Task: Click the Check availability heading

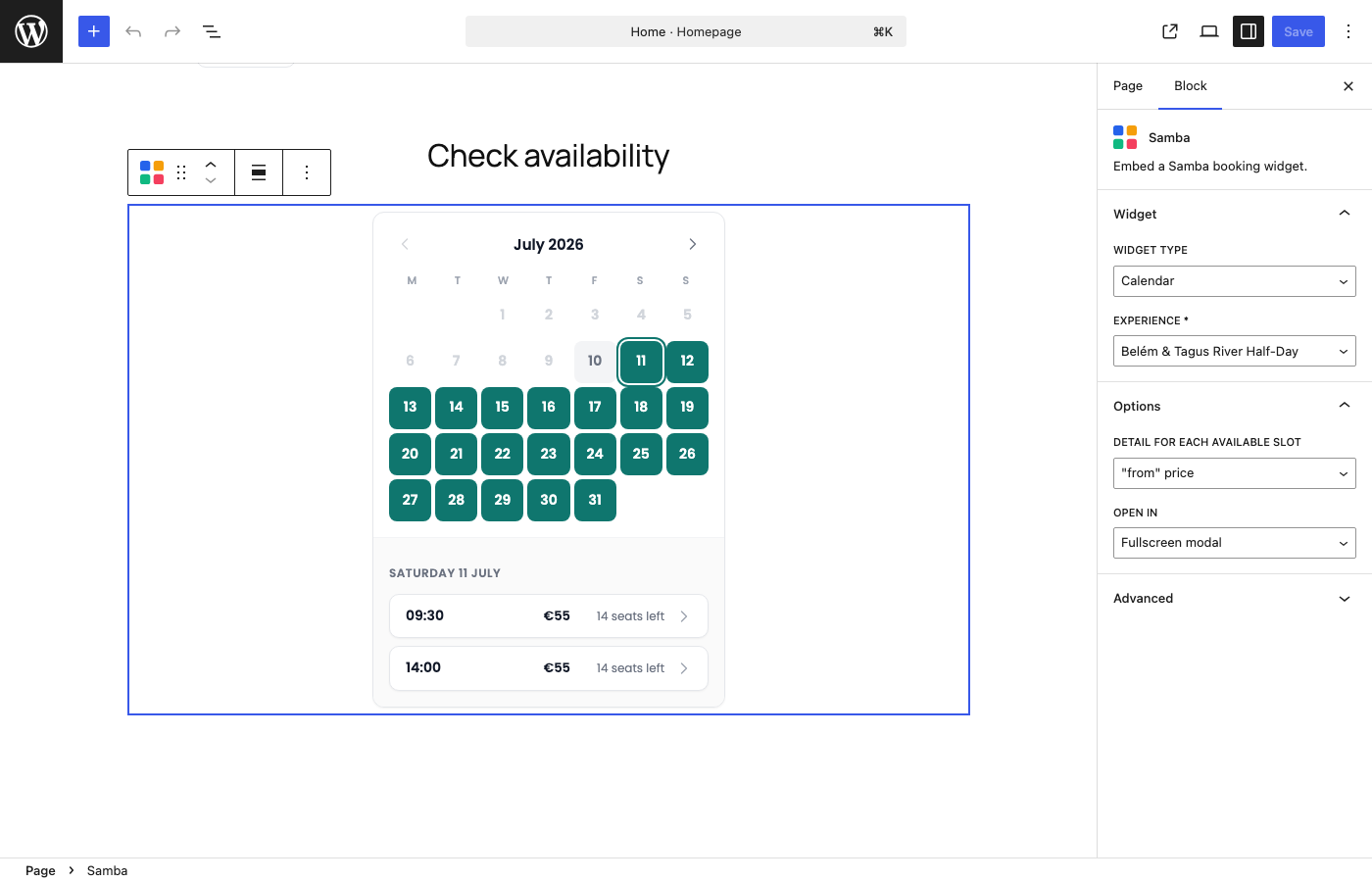Action: tap(548, 156)
